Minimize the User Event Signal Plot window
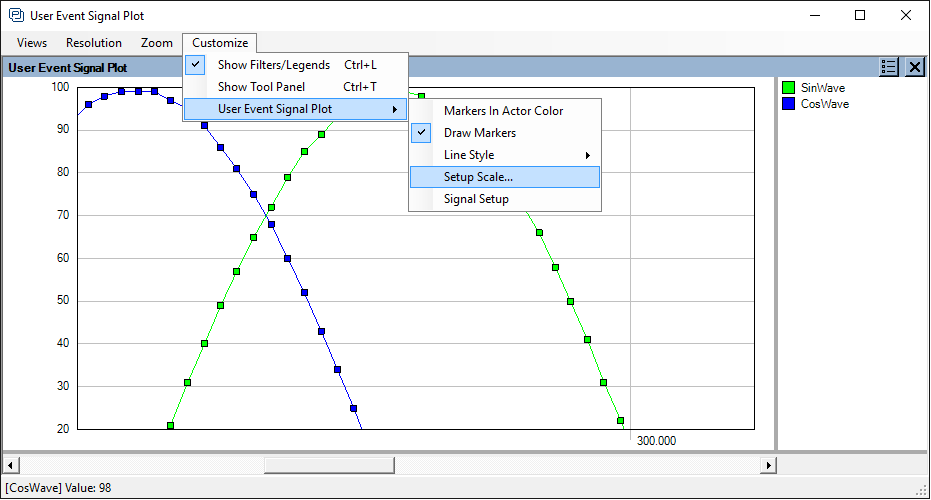The image size is (931, 500). (815, 15)
